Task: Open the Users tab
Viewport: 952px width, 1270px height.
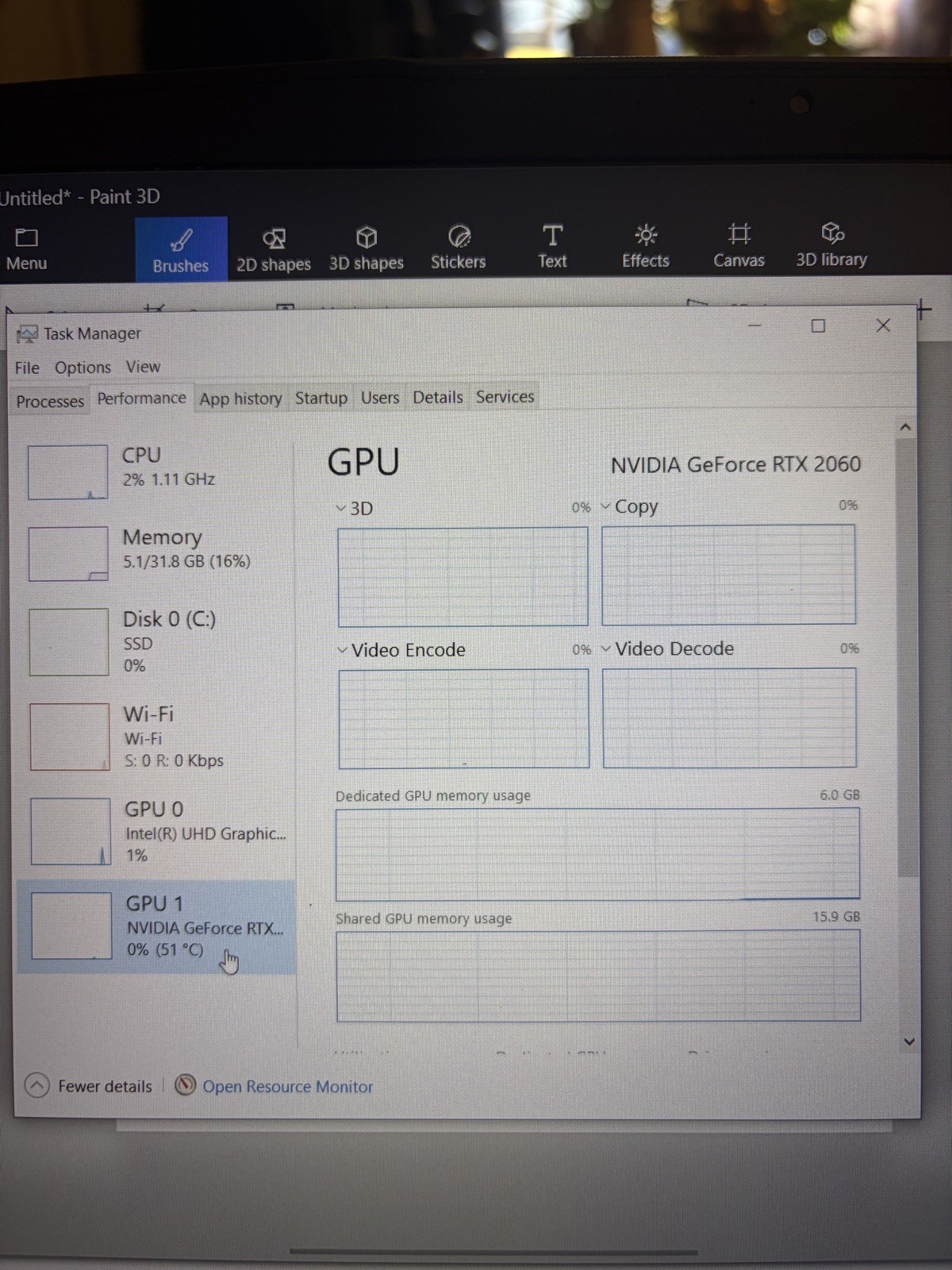Action: point(380,398)
